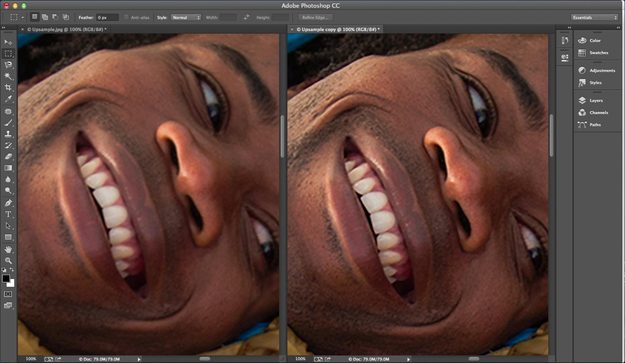
Task: Select the Rectangular Marquee tool in toolbox
Action: [8, 54]
